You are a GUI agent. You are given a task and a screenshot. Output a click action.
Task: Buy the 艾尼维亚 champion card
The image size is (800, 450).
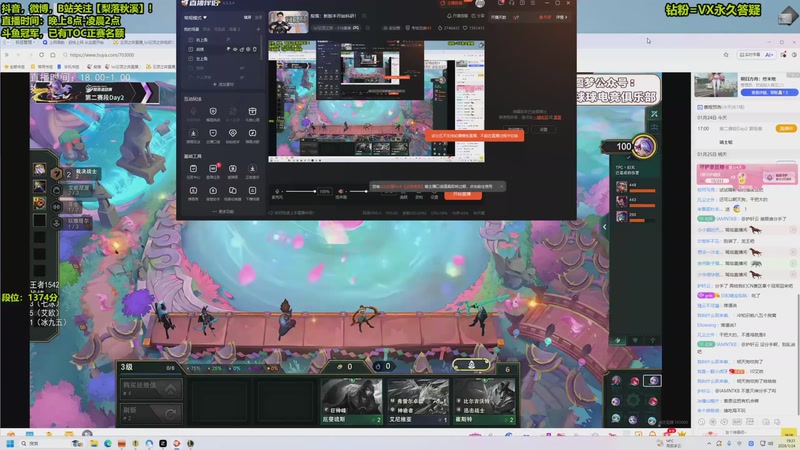pos(418,401)
